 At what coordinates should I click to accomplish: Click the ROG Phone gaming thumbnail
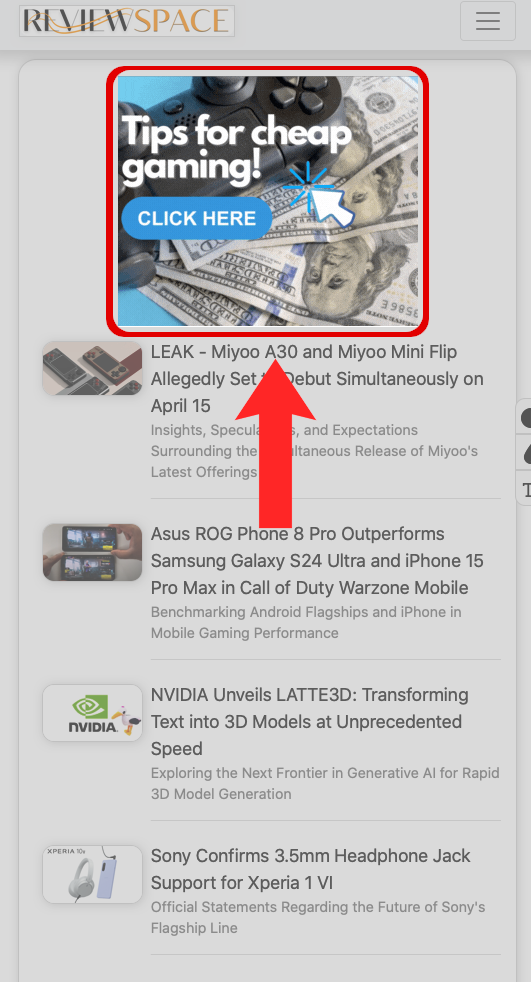point(93,552)
